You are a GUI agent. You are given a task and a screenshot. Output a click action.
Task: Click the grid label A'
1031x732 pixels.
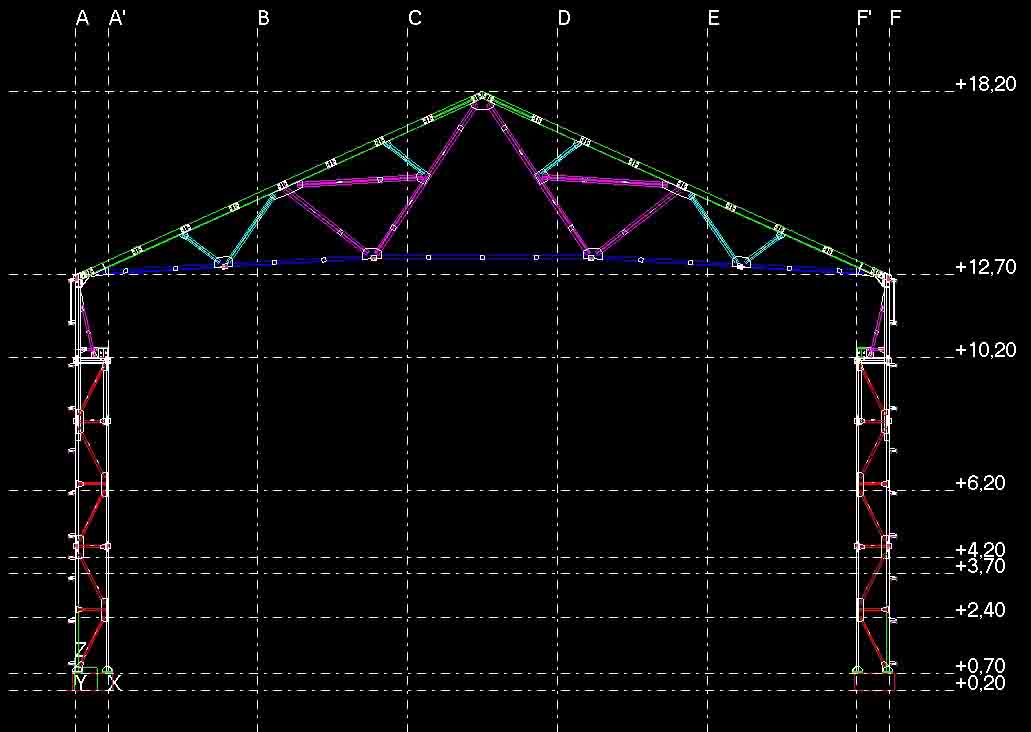[x=117, y=18]
